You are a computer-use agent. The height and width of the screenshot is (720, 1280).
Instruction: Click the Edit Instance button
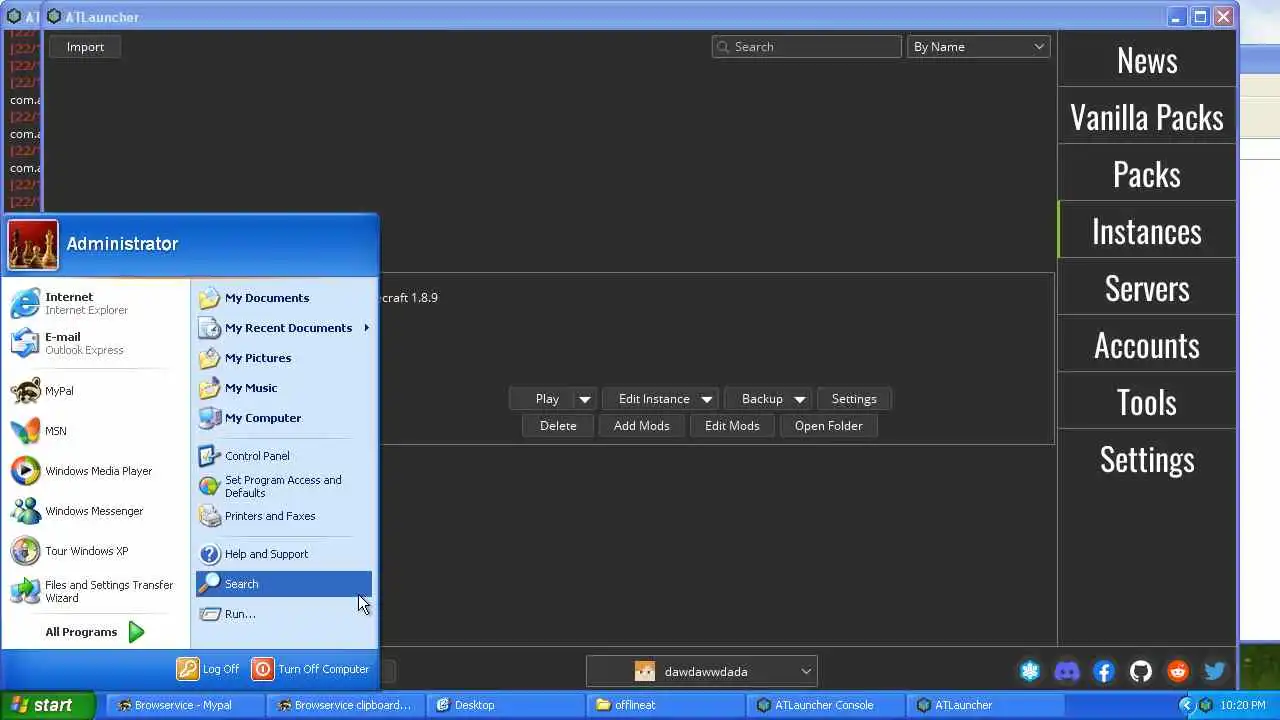coord(654,399)
